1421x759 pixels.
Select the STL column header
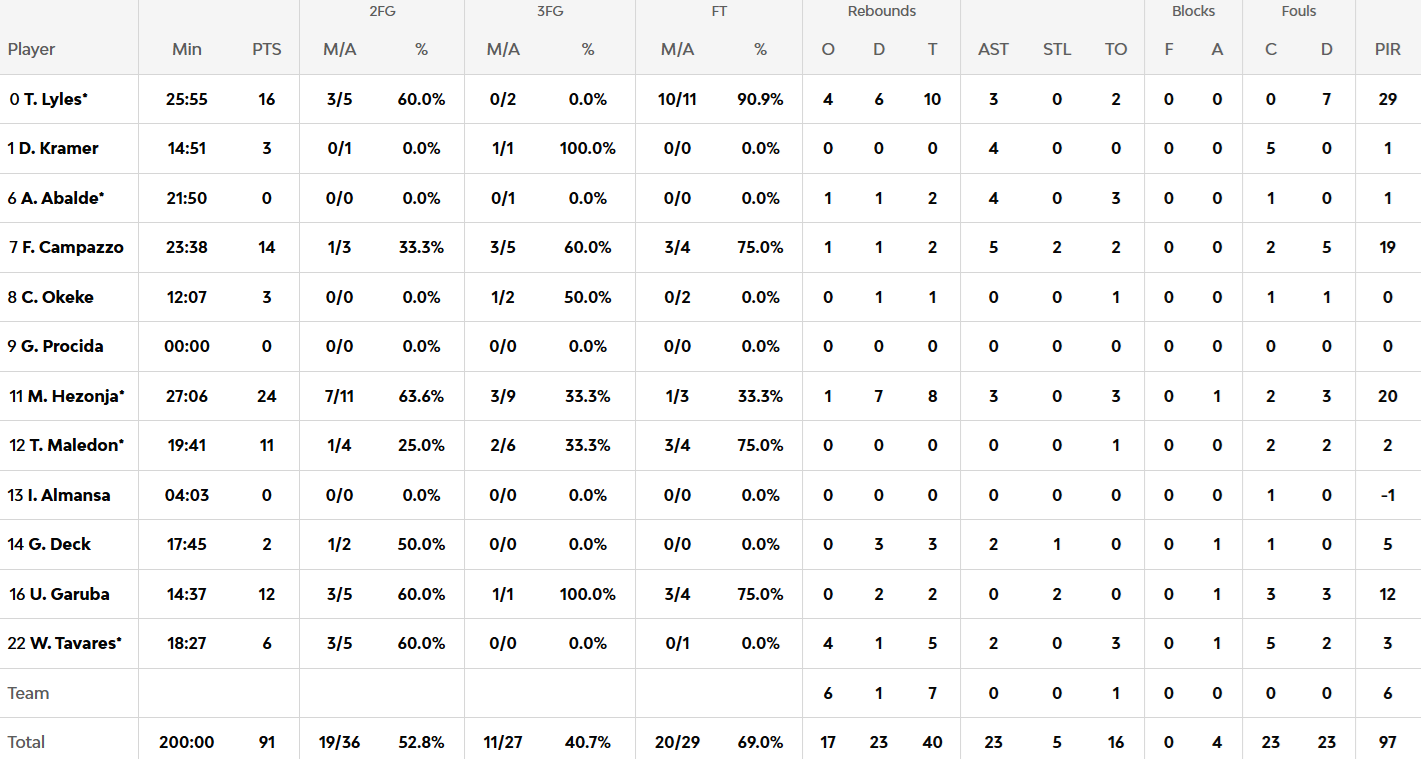(1057, 49)
